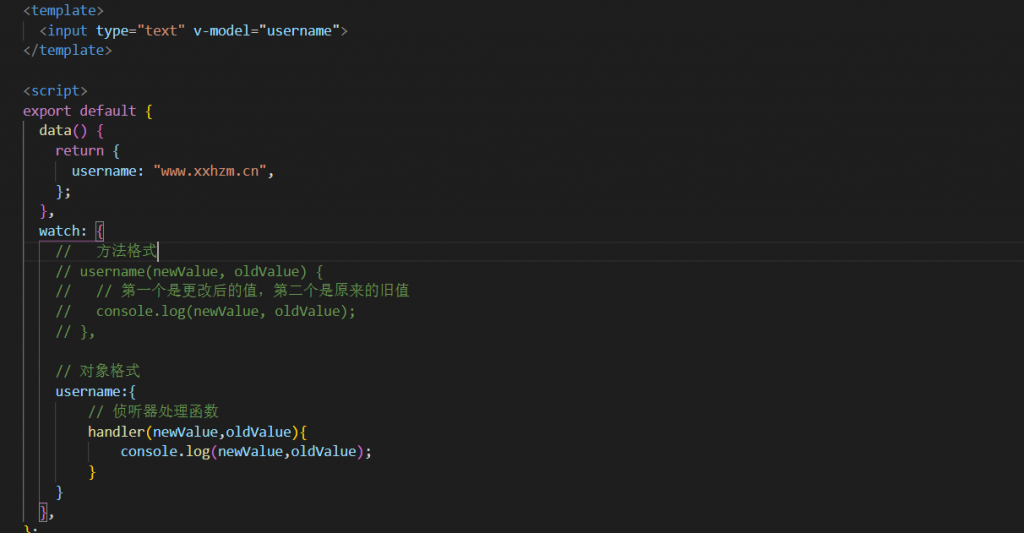Click the v-model="username" attribute

tap(266, 30)
